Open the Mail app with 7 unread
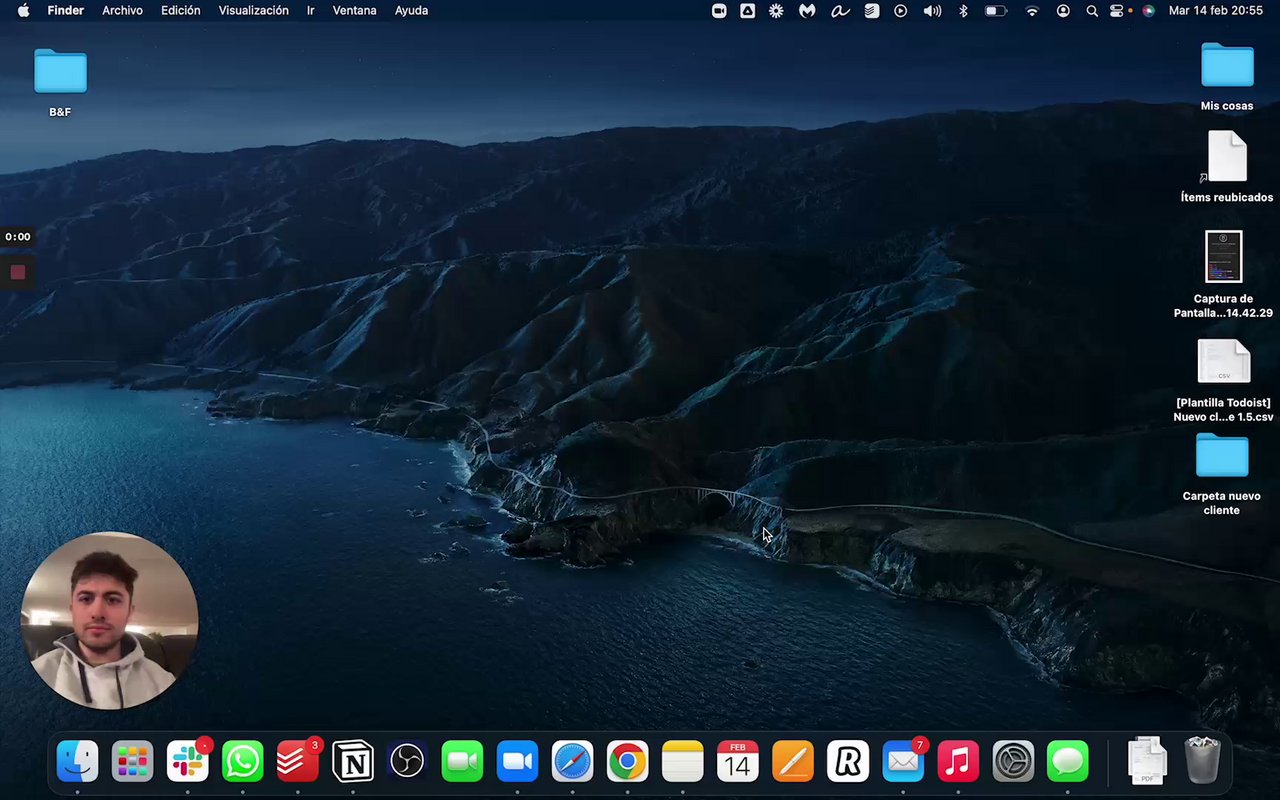Image resolution: width=1280 pixels, height=800 pixels. click(x=903, y=762)
